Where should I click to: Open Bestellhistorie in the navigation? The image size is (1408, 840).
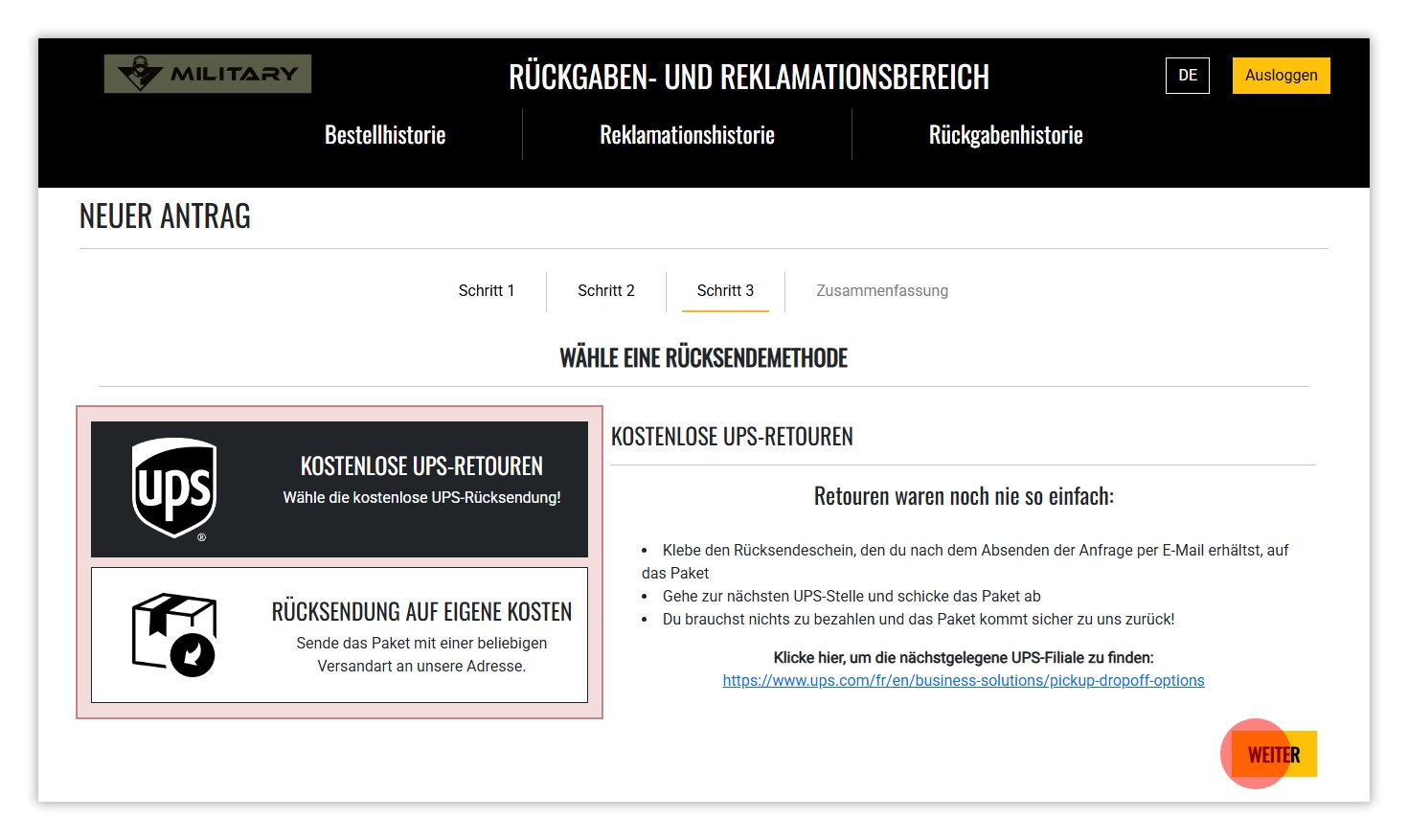385,135
